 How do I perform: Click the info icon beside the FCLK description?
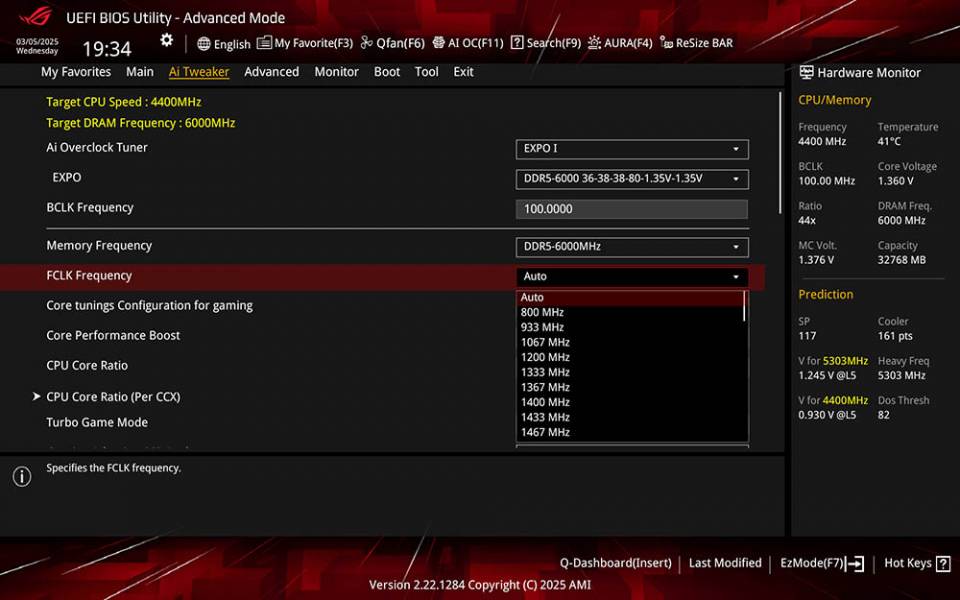point(22,476)
